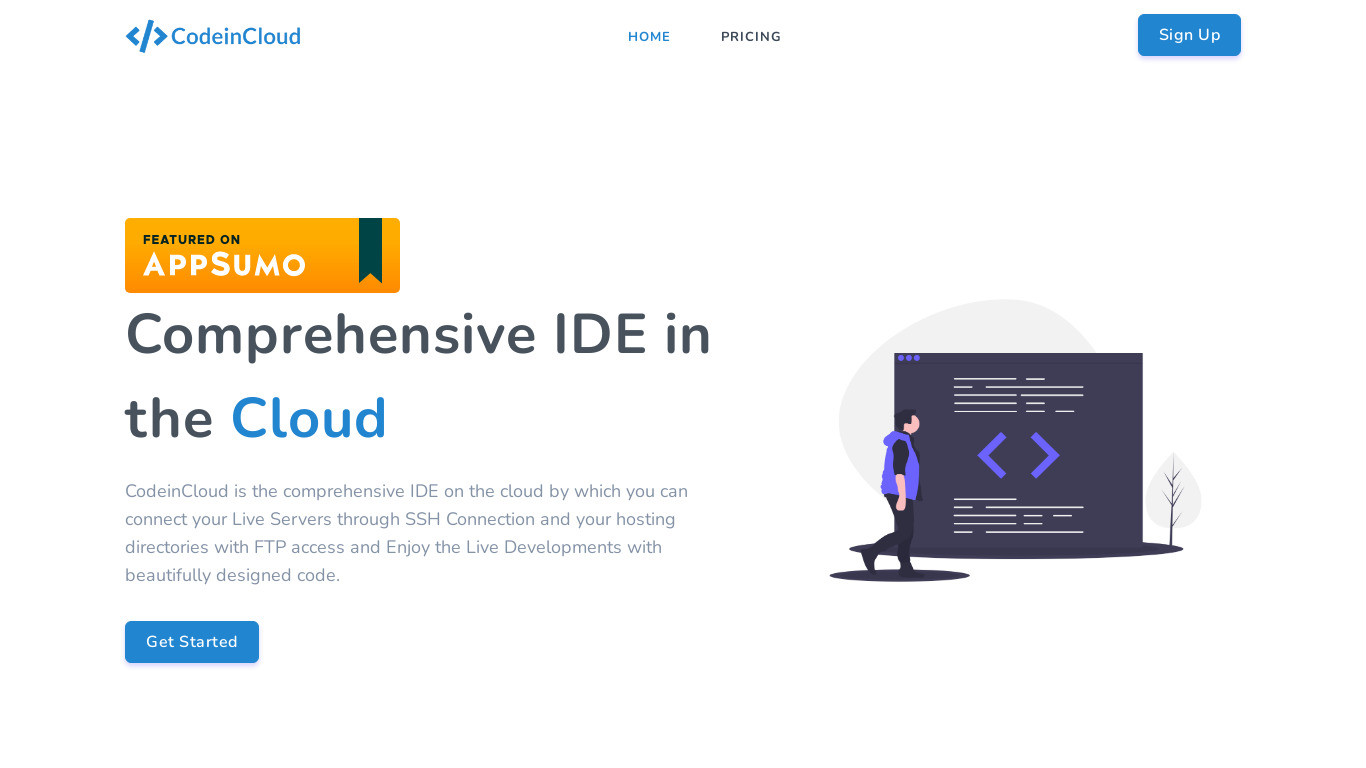Click the Sign Up button
The height and width of the screenshot is (768, 1366).
point(1189,35)
